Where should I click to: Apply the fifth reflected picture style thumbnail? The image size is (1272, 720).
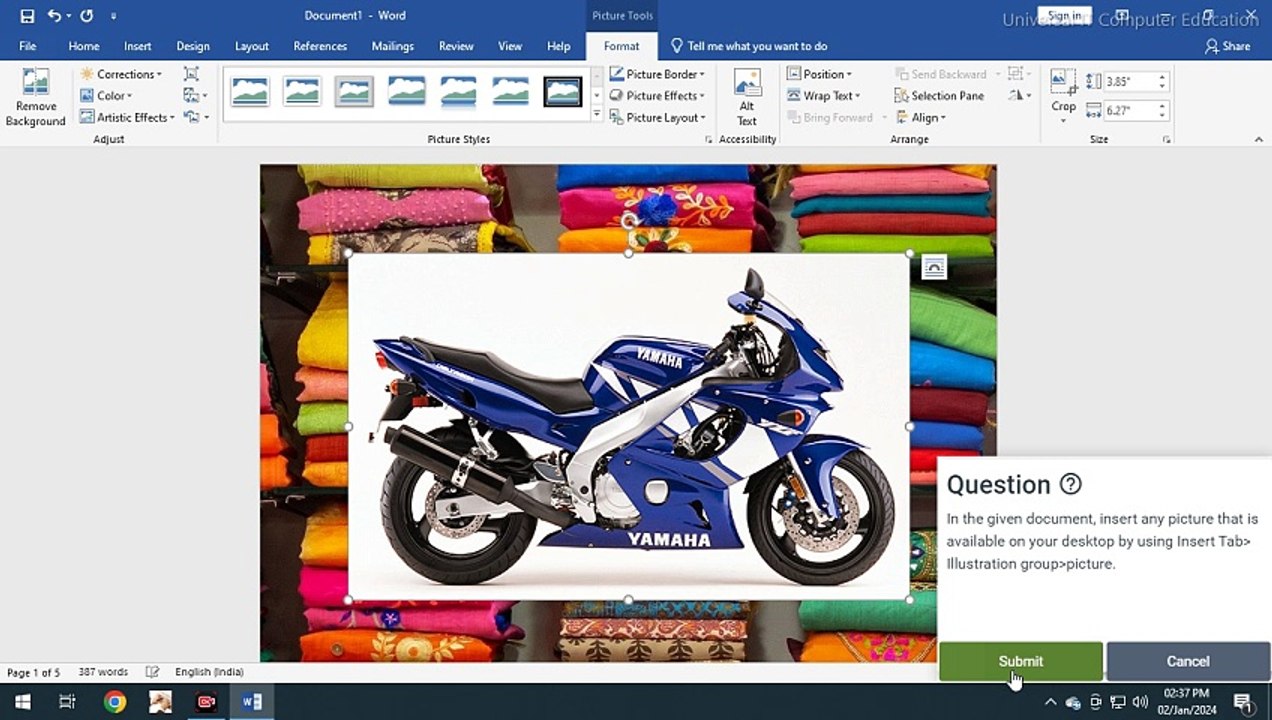pyautogui.click(x=458, y=92)
